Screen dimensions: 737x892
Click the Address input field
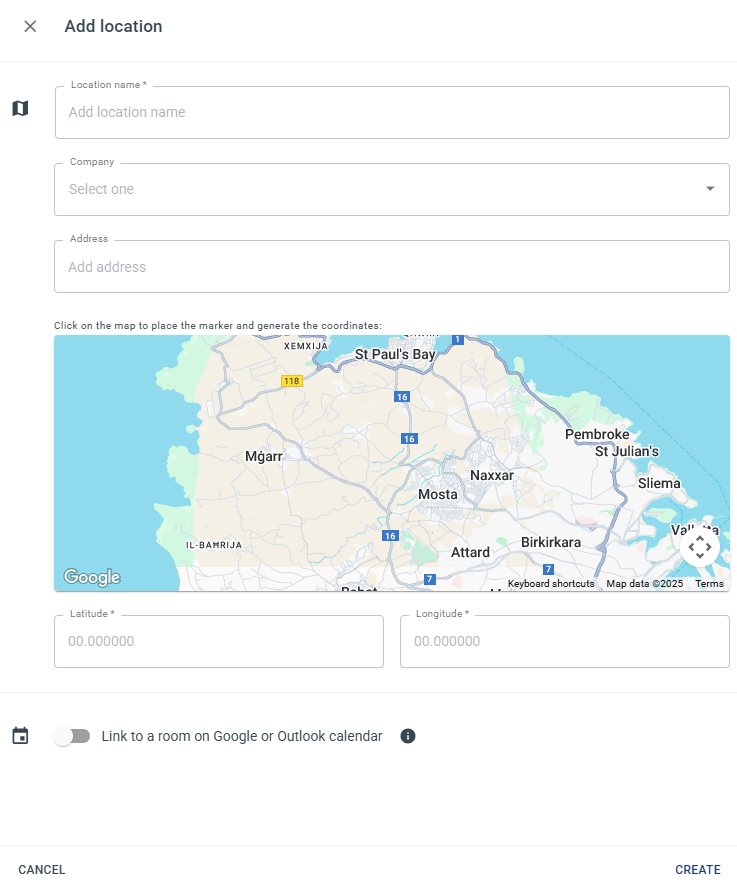click(x=392, y=267)
